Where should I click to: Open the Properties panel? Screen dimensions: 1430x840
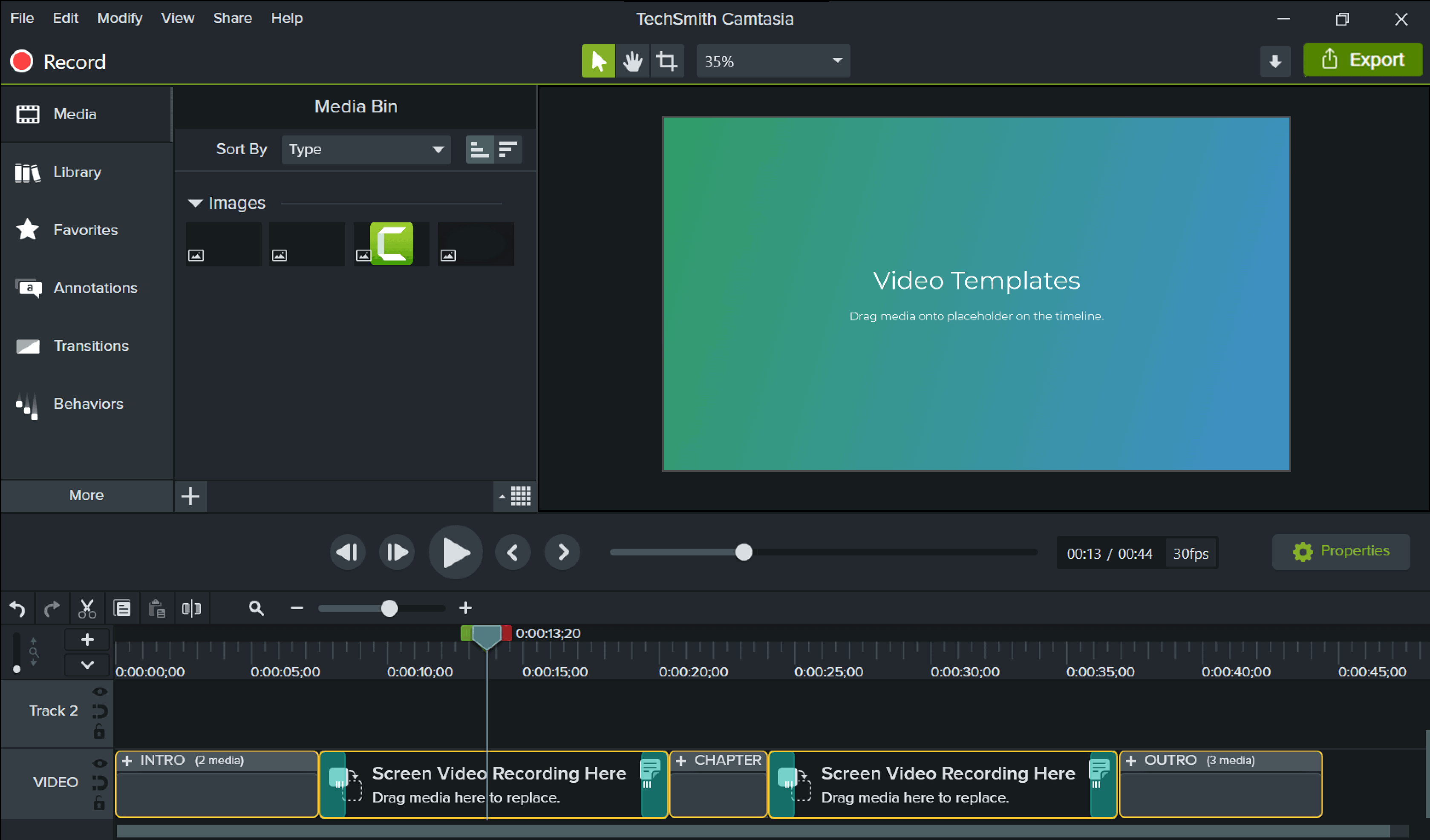(x=1341, y=551)
